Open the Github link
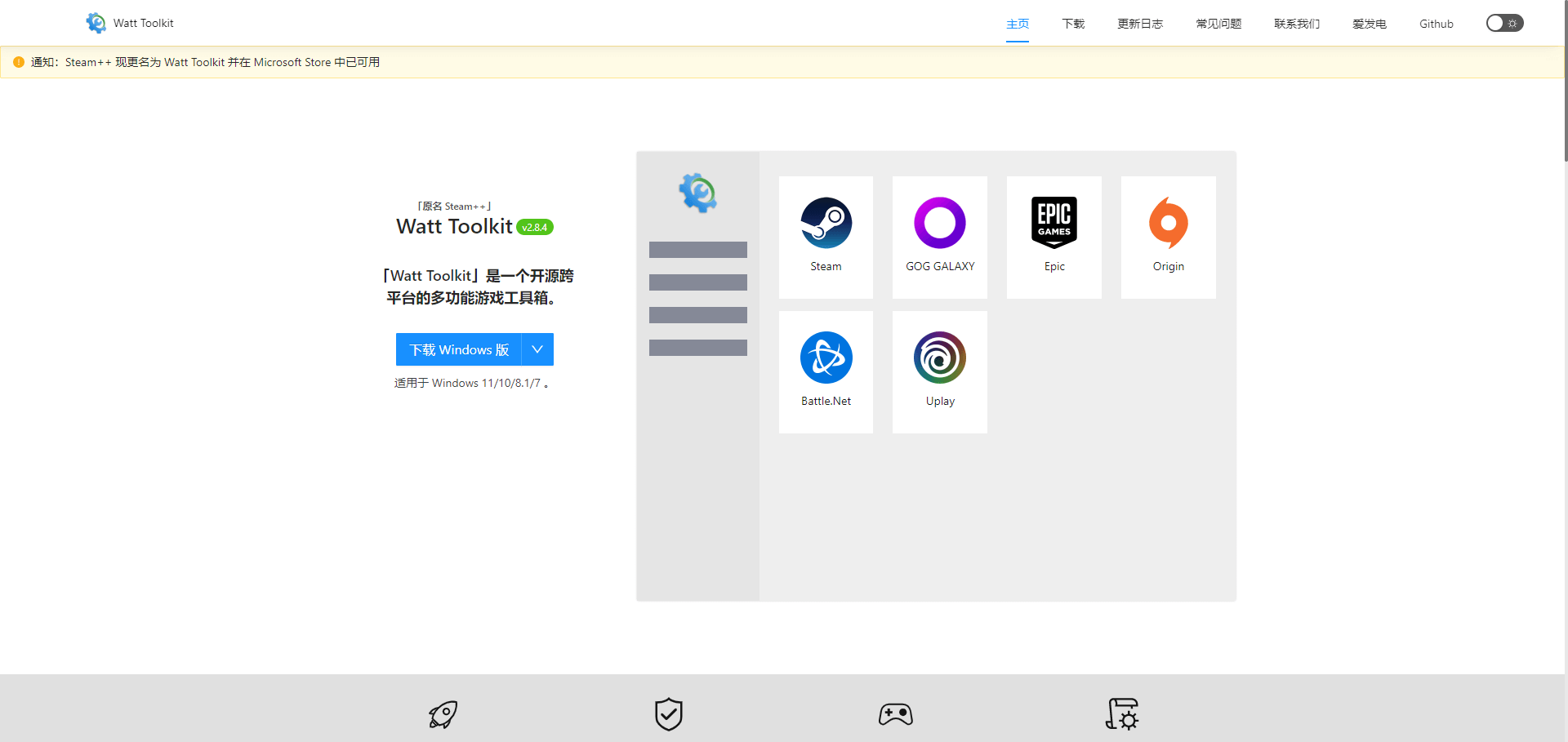This screenshot has height=742, width=1568. pyautogui.click(x=1436, y=24)
